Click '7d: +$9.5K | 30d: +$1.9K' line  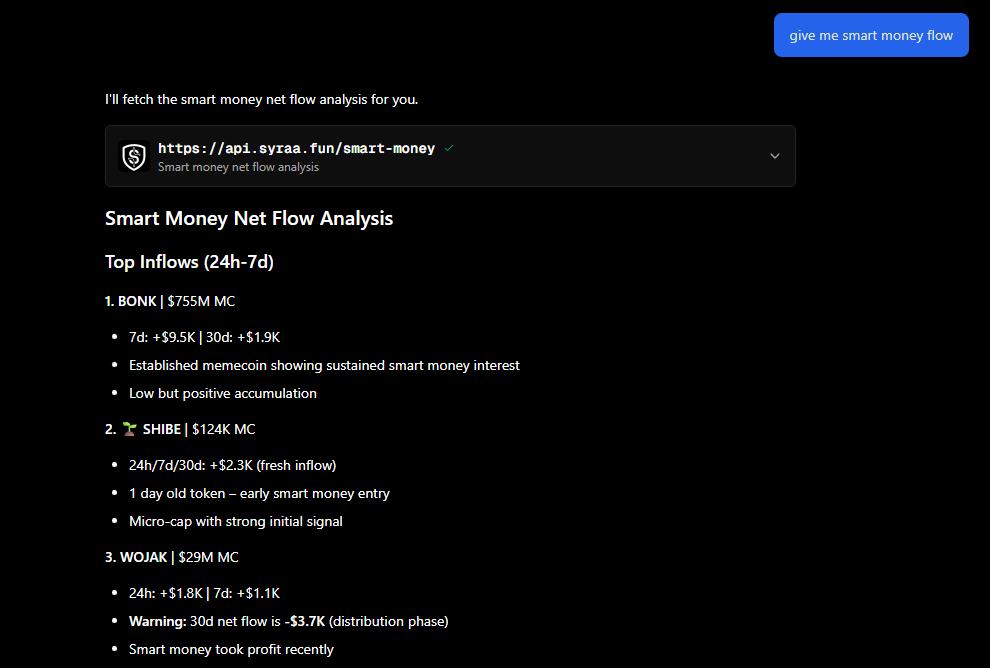tap(205, 338)
